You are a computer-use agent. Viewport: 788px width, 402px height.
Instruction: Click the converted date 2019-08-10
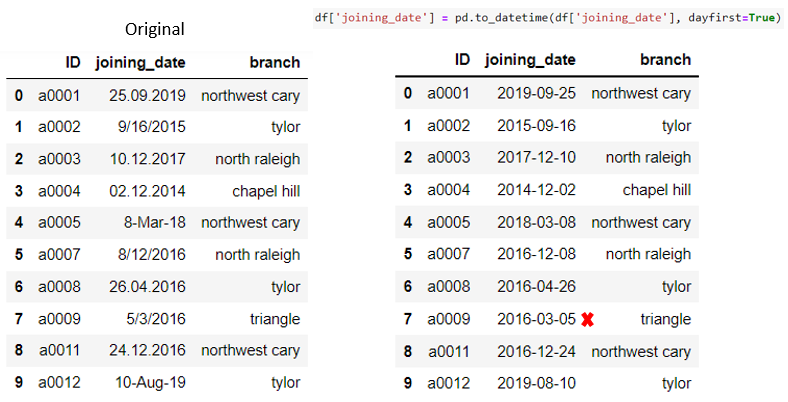click(x=536, y=383)
